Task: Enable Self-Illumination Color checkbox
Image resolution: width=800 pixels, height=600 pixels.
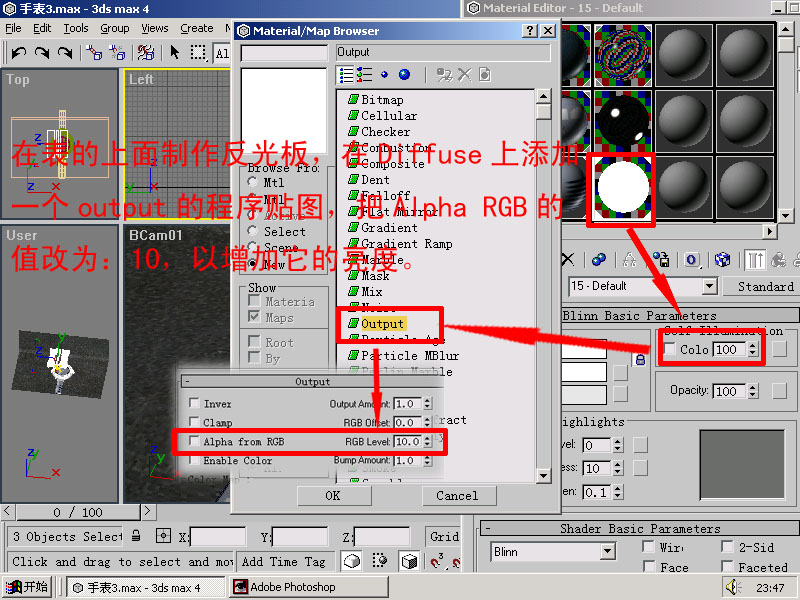Action: tap(670, 349)
